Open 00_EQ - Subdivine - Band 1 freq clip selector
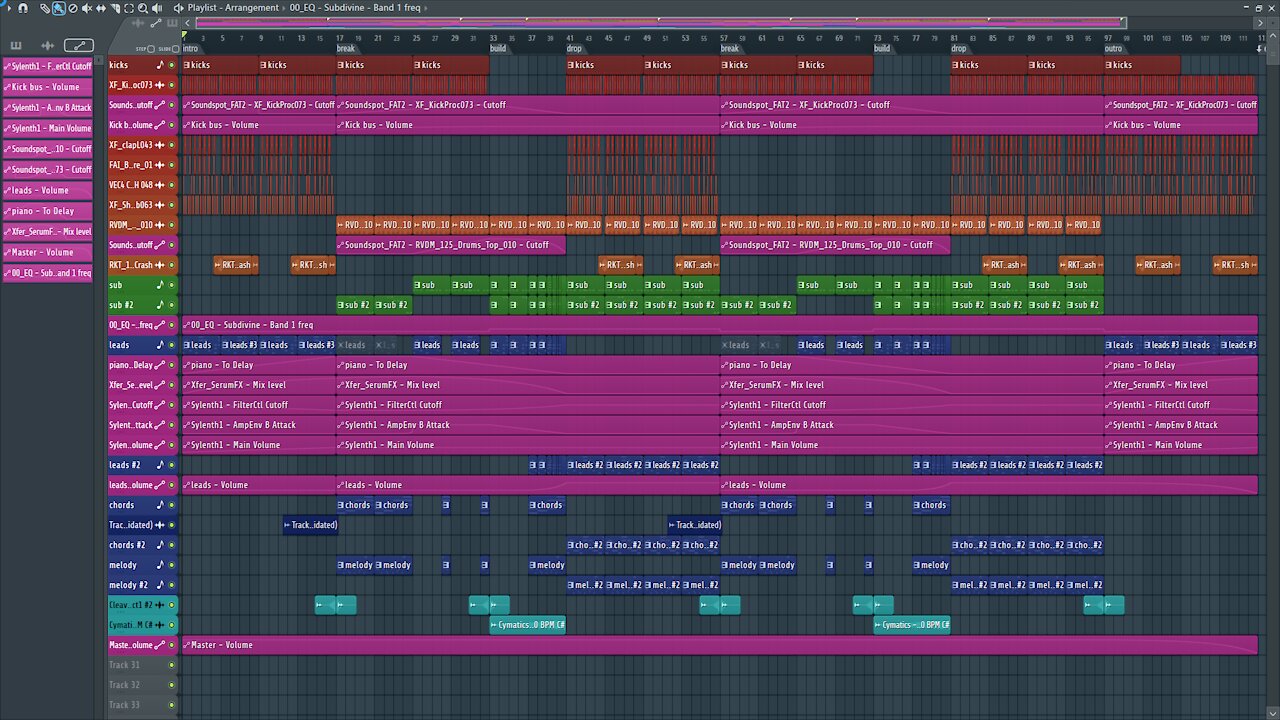This screenshot has height=720, width=1280. 356,8
